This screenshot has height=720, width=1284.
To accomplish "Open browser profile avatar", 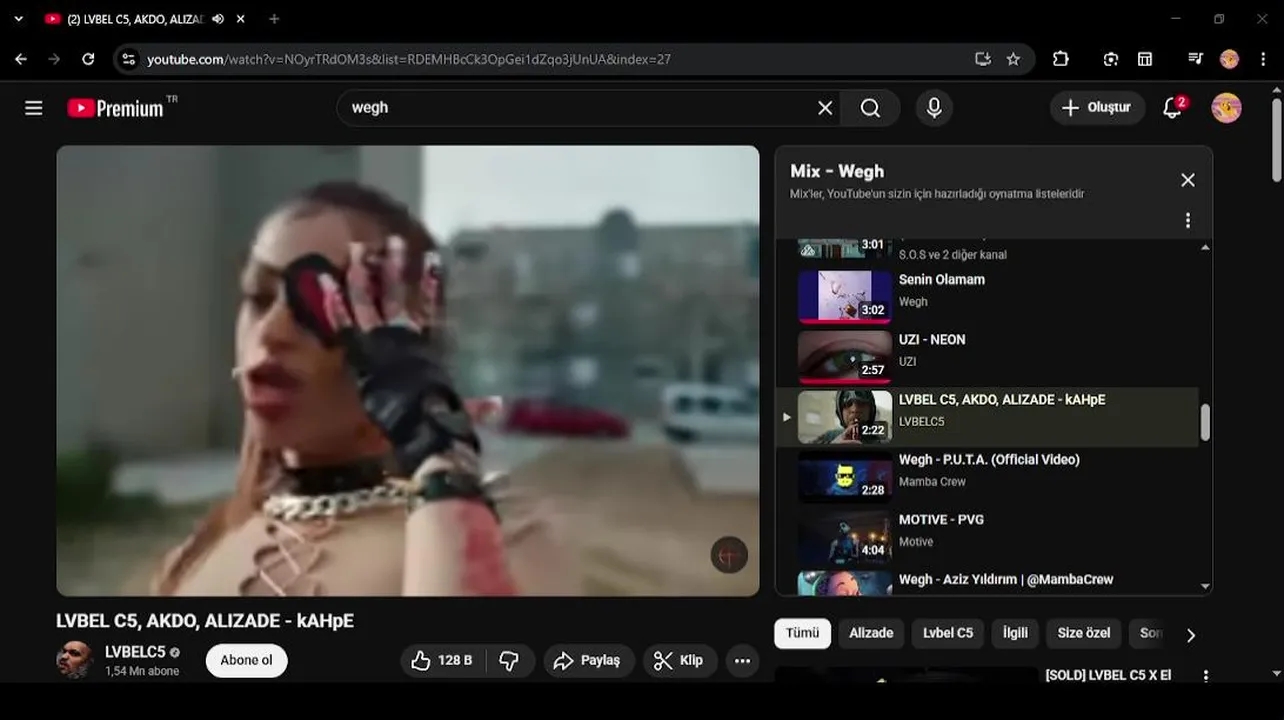I will 1229,59.
